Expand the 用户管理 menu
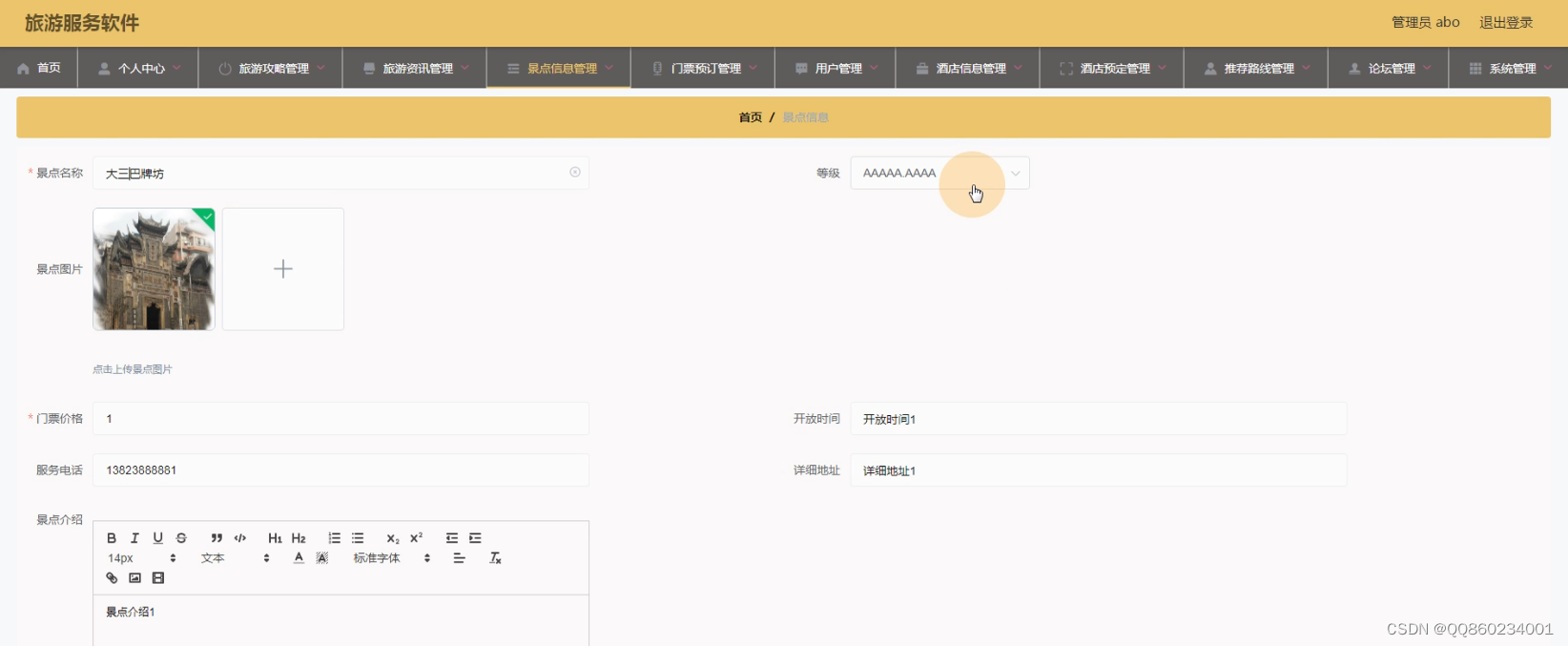This screenshot has width=1568, height=646. (x=836, y=69)
